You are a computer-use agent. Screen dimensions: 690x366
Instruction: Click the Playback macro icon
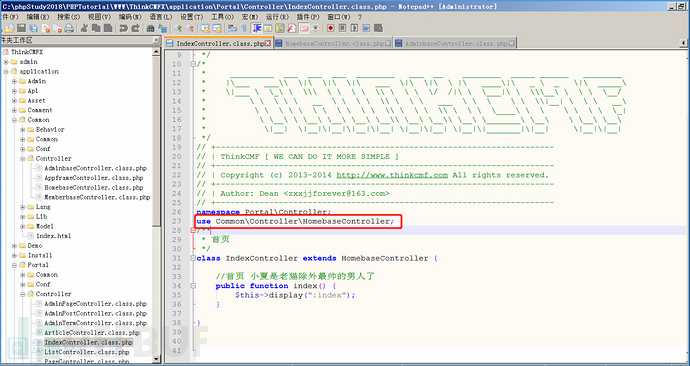click(354, 28)
